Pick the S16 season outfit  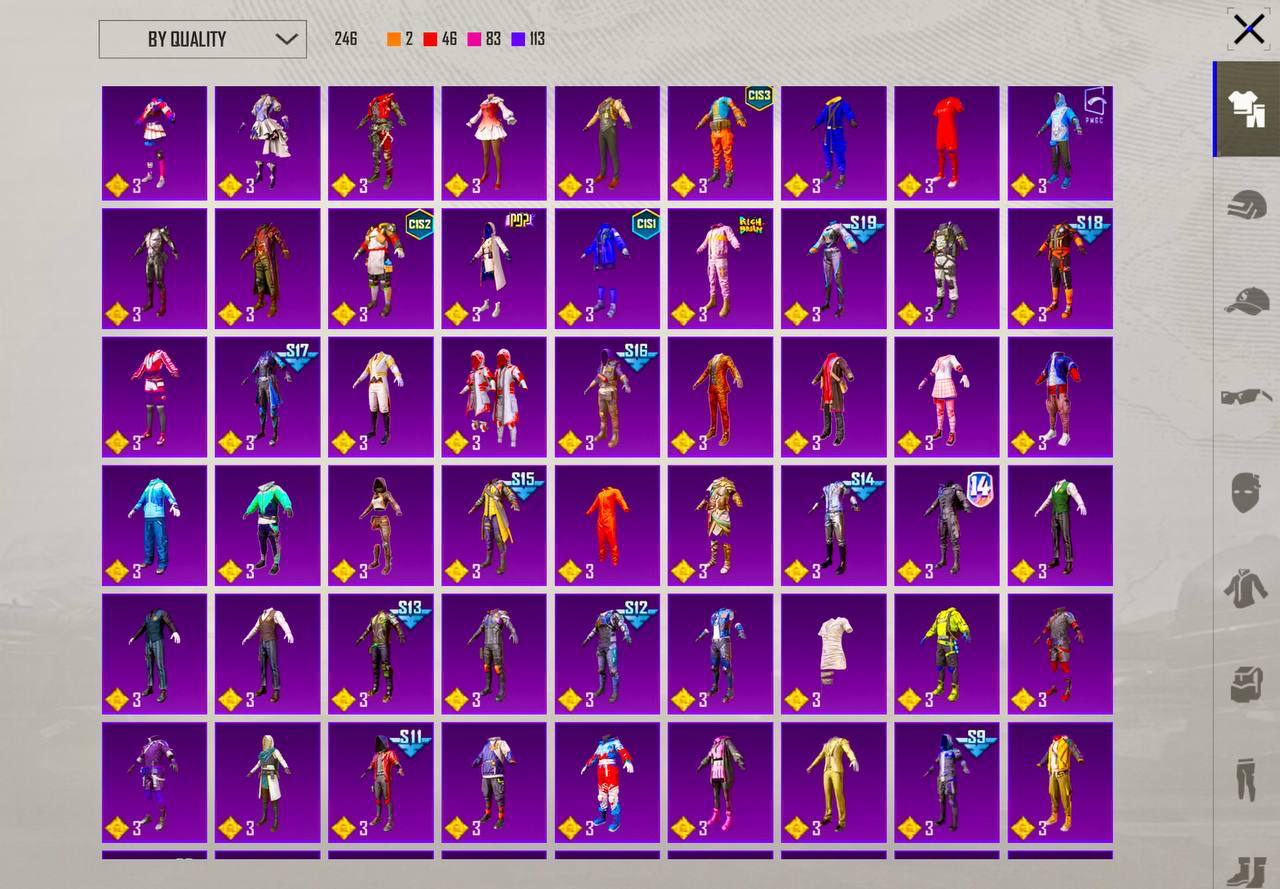[x=607, y=396]
